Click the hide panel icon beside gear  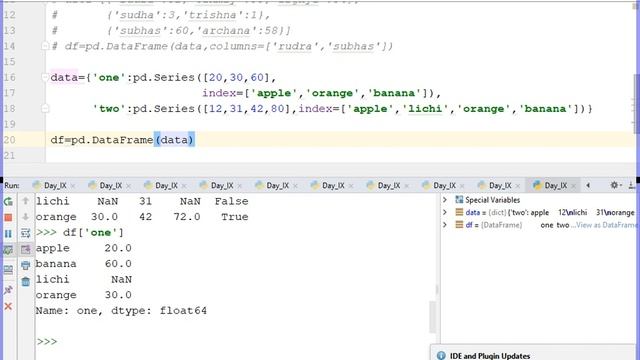coord(632,186)
